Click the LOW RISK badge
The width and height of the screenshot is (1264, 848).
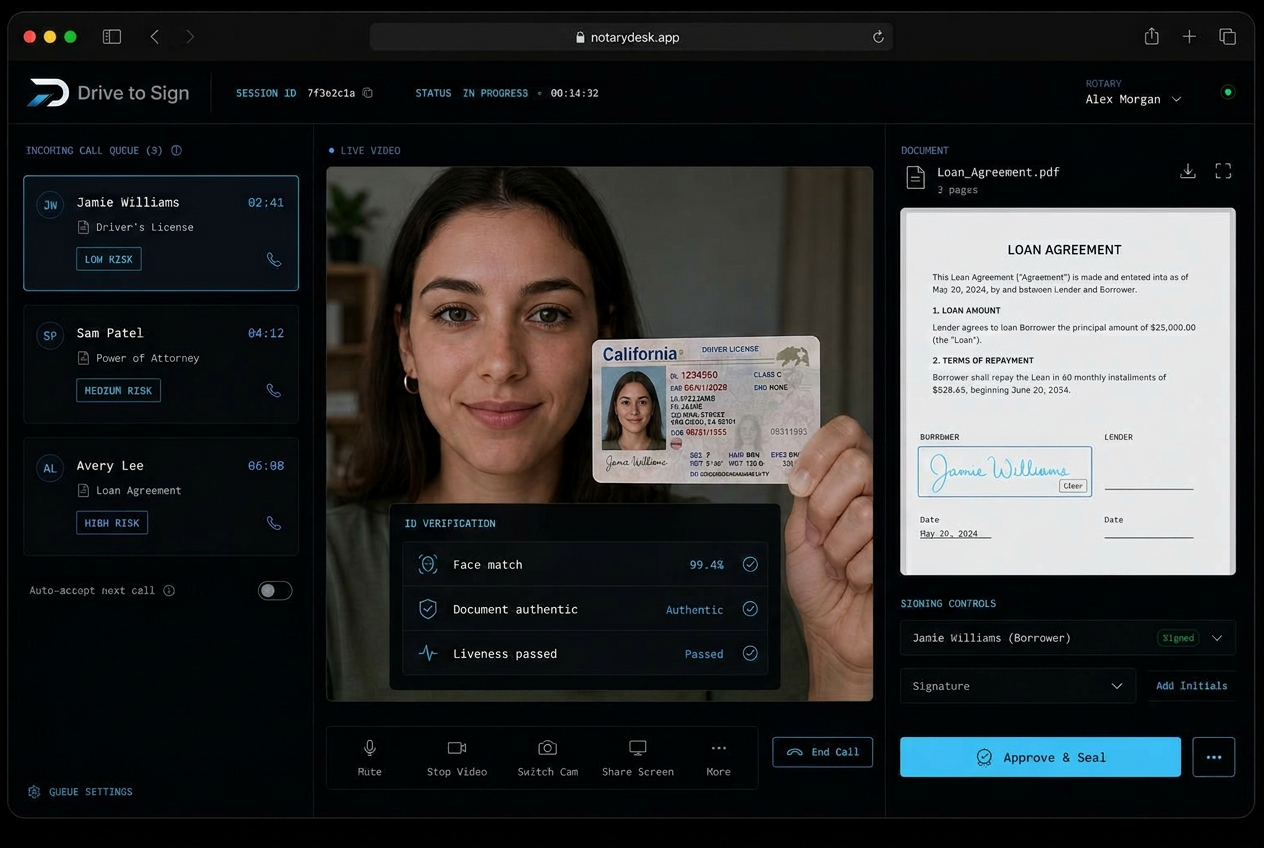(109, 259)
